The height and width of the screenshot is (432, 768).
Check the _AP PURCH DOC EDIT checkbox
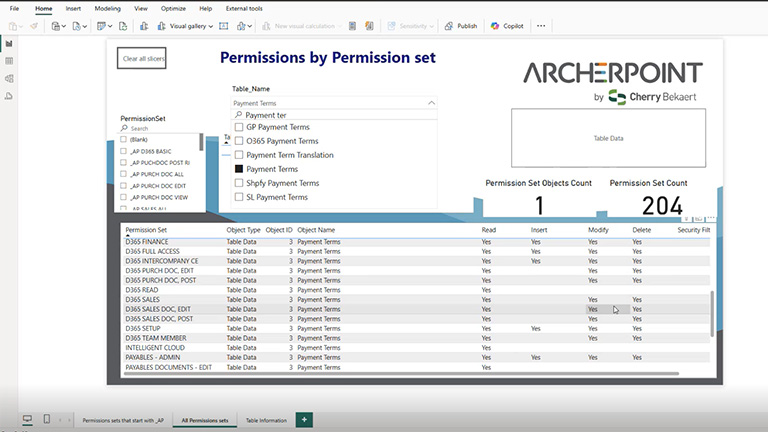click(123, 186)
